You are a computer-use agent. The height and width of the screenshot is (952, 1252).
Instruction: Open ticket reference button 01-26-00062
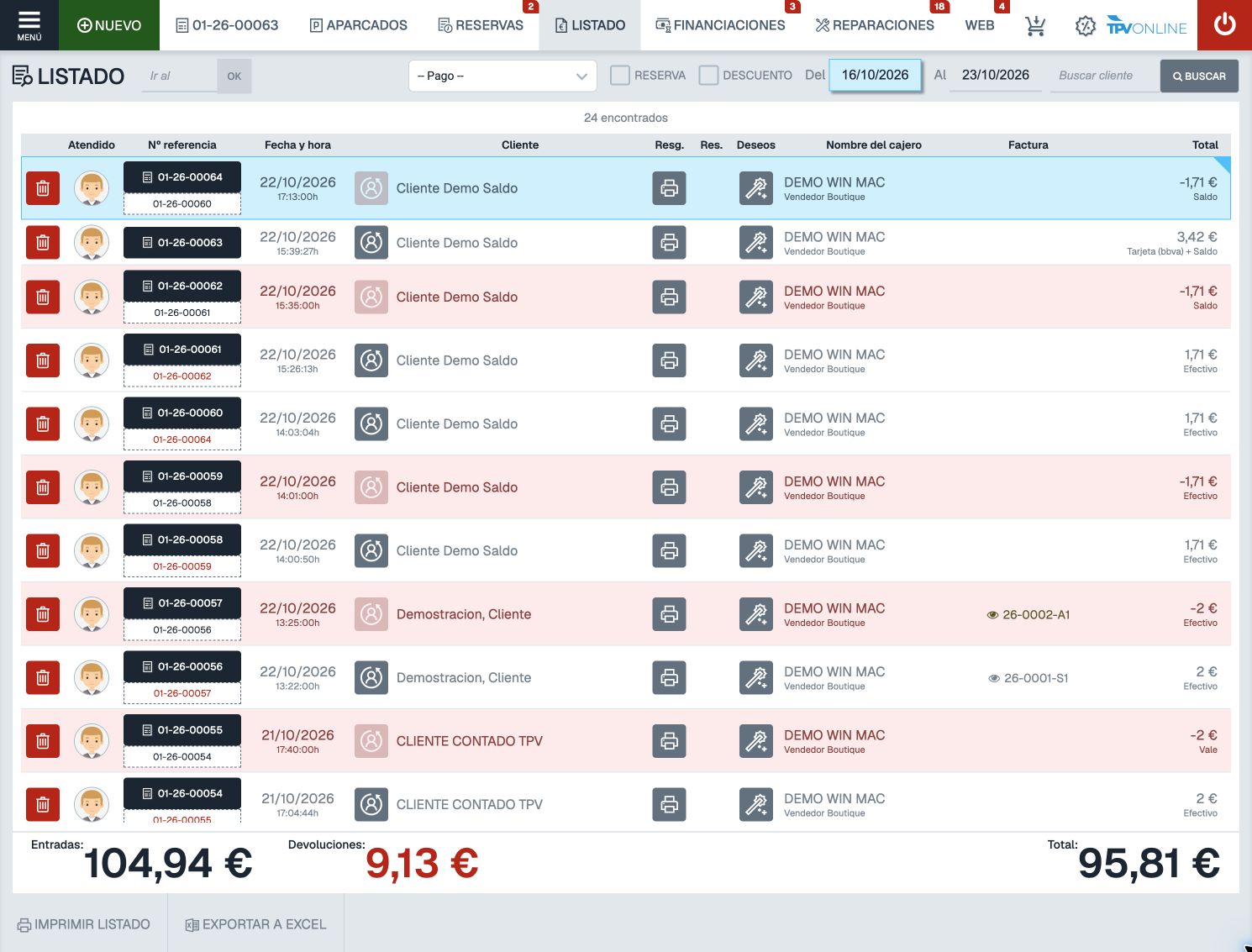(182, 286)
